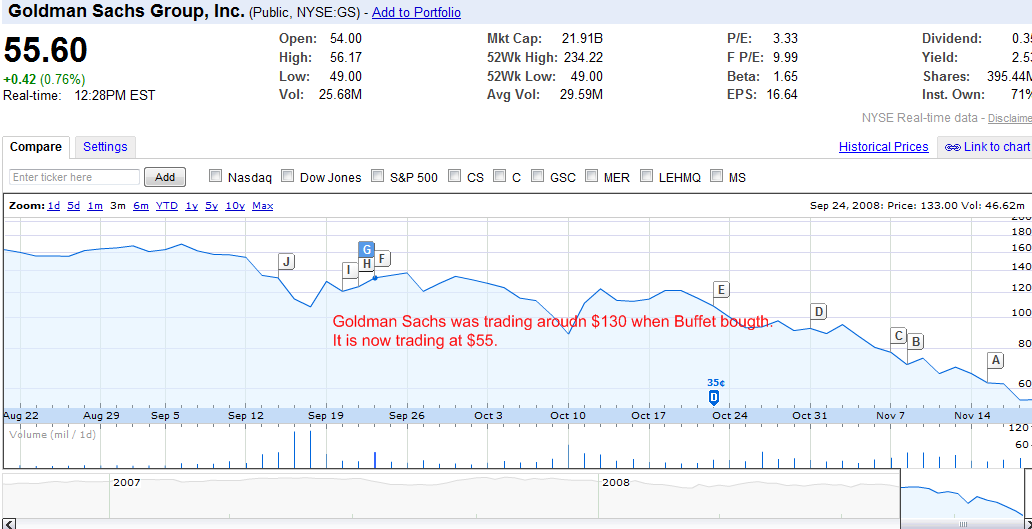Click the Mkt Cap value 21.91B
The image size is (1032, 529).
tap(582, 39)
